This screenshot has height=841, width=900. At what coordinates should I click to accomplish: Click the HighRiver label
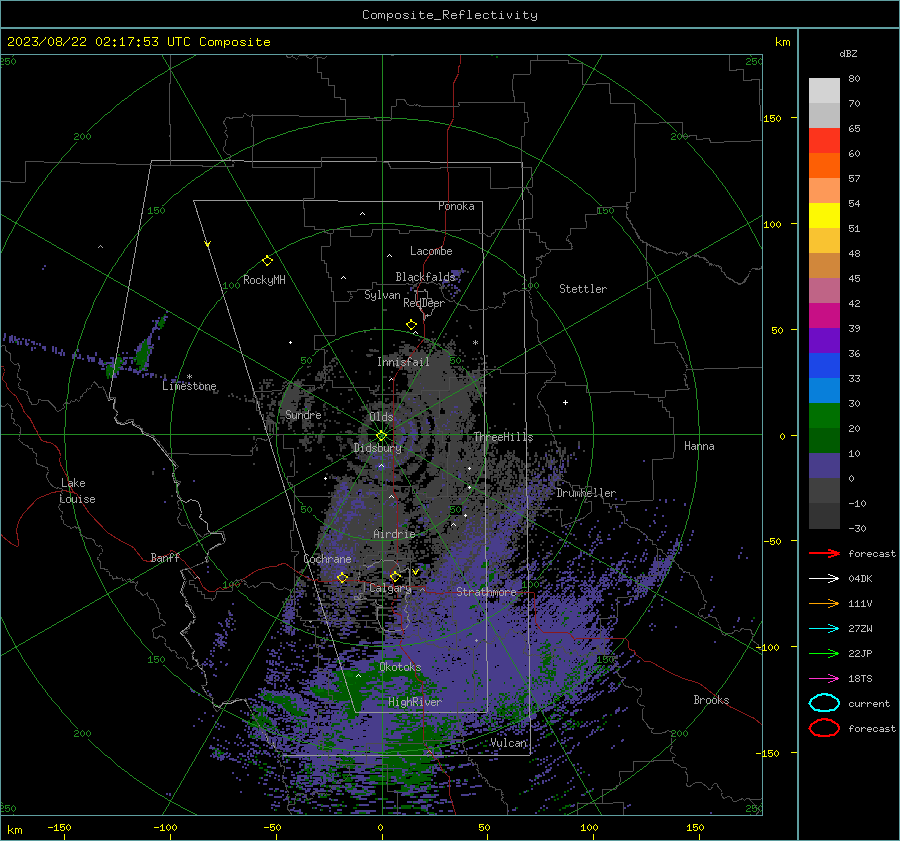tap(415, 702)
